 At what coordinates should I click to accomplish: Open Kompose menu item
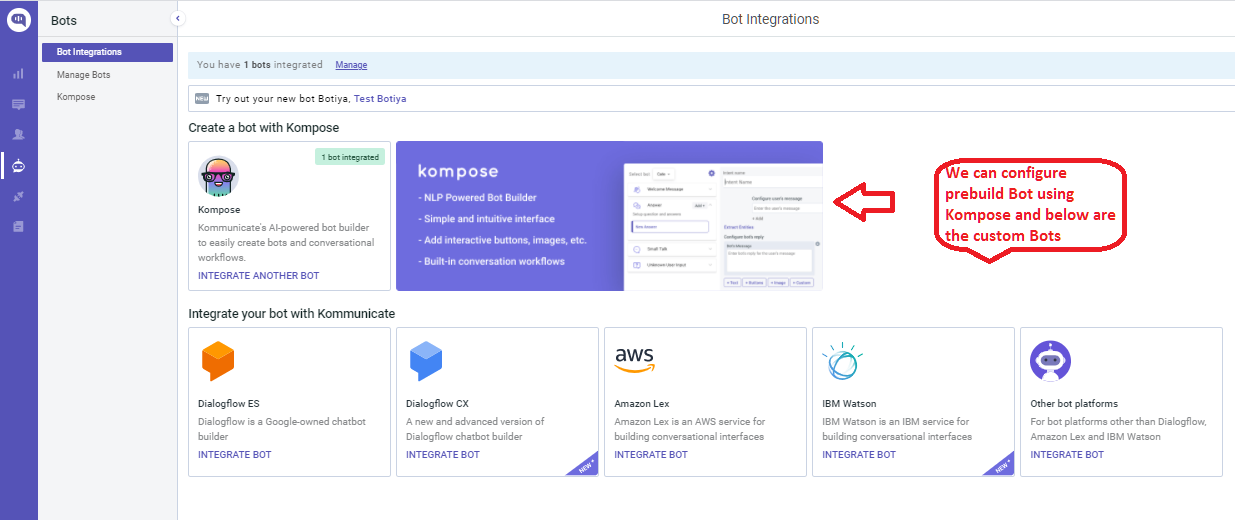[76, 97]
